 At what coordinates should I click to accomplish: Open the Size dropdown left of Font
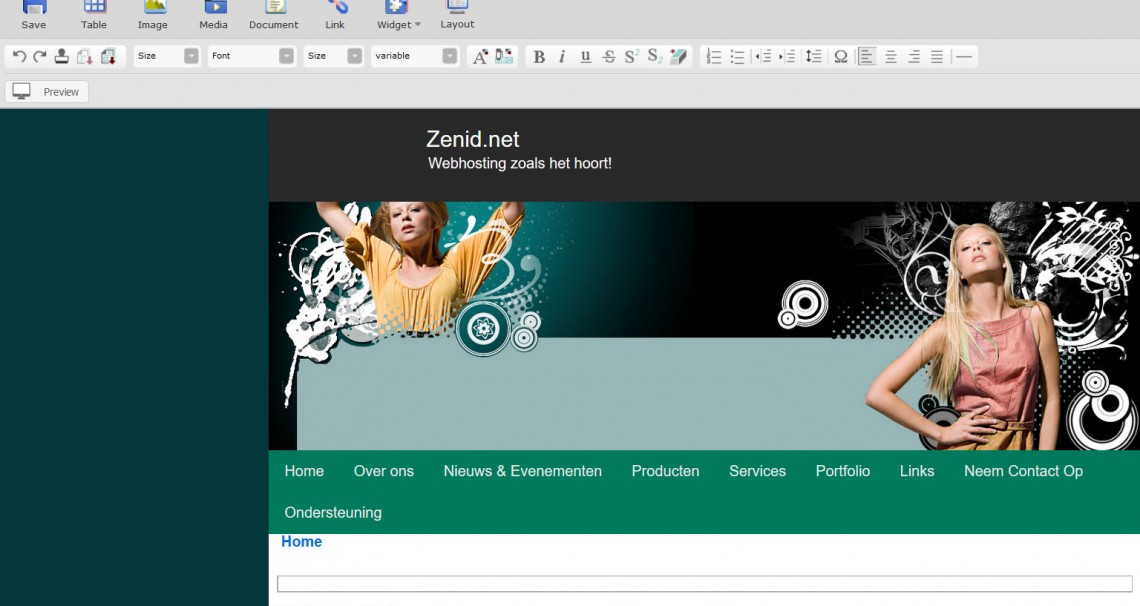pyautogui.click(x=167, y=56)
